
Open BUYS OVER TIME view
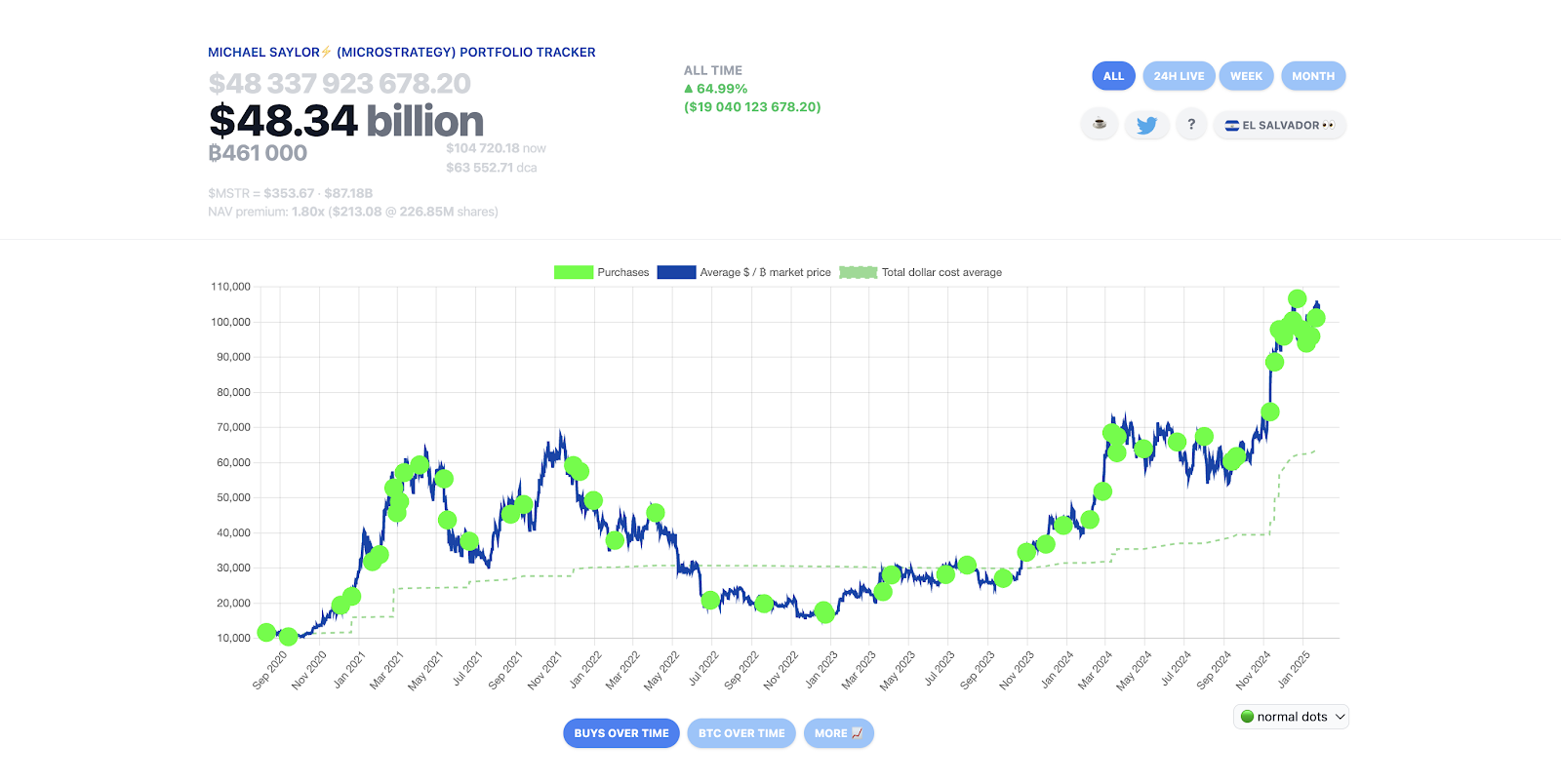620,733
